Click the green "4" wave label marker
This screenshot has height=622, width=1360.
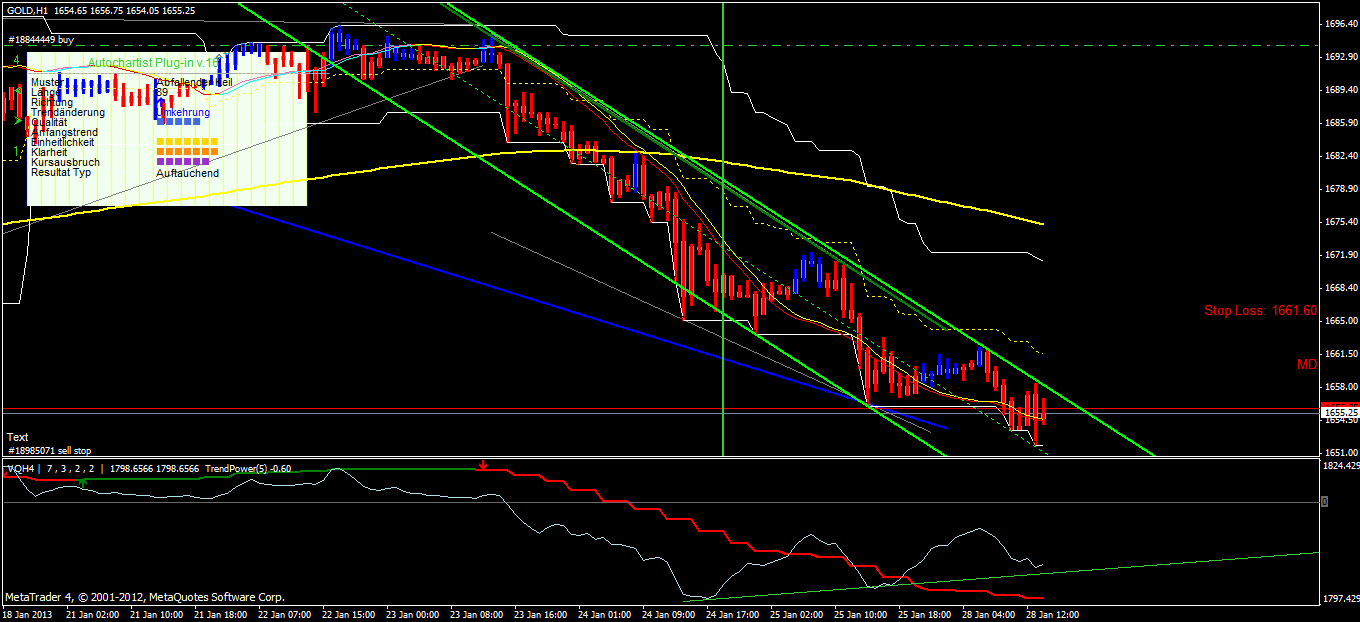click(x=17, y=60)
